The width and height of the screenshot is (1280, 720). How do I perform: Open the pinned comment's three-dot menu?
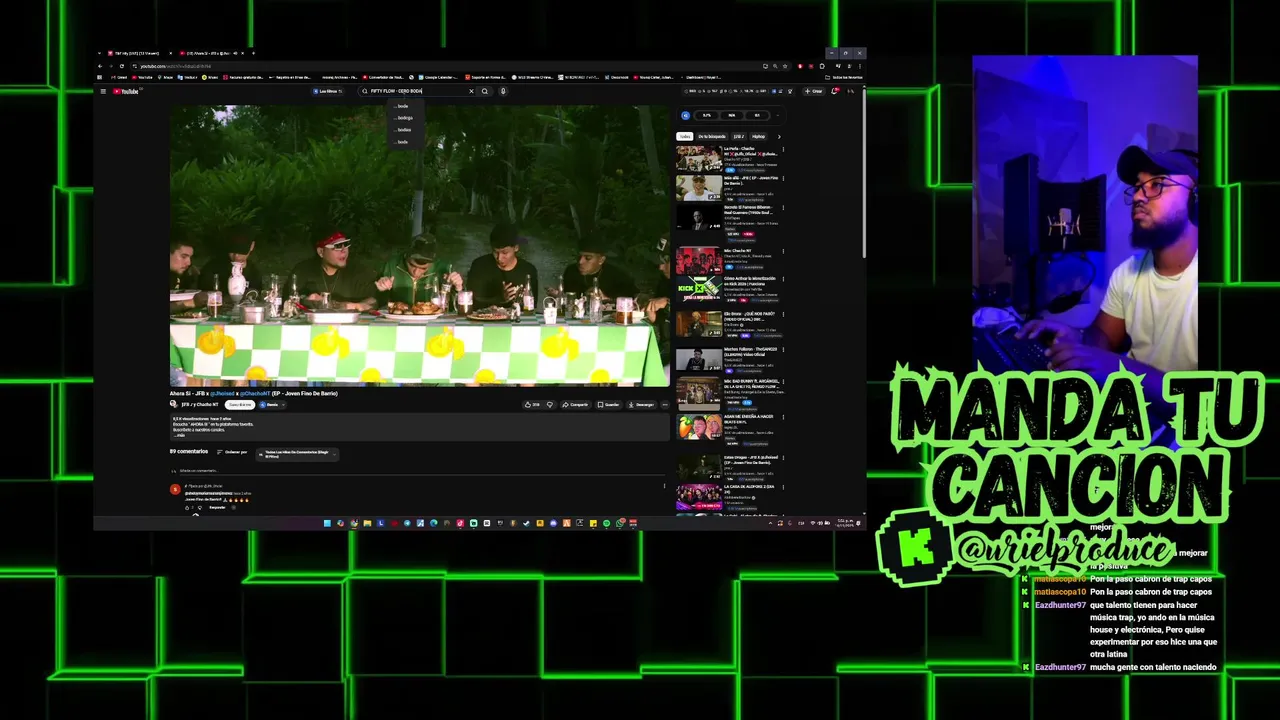point(664,486)
